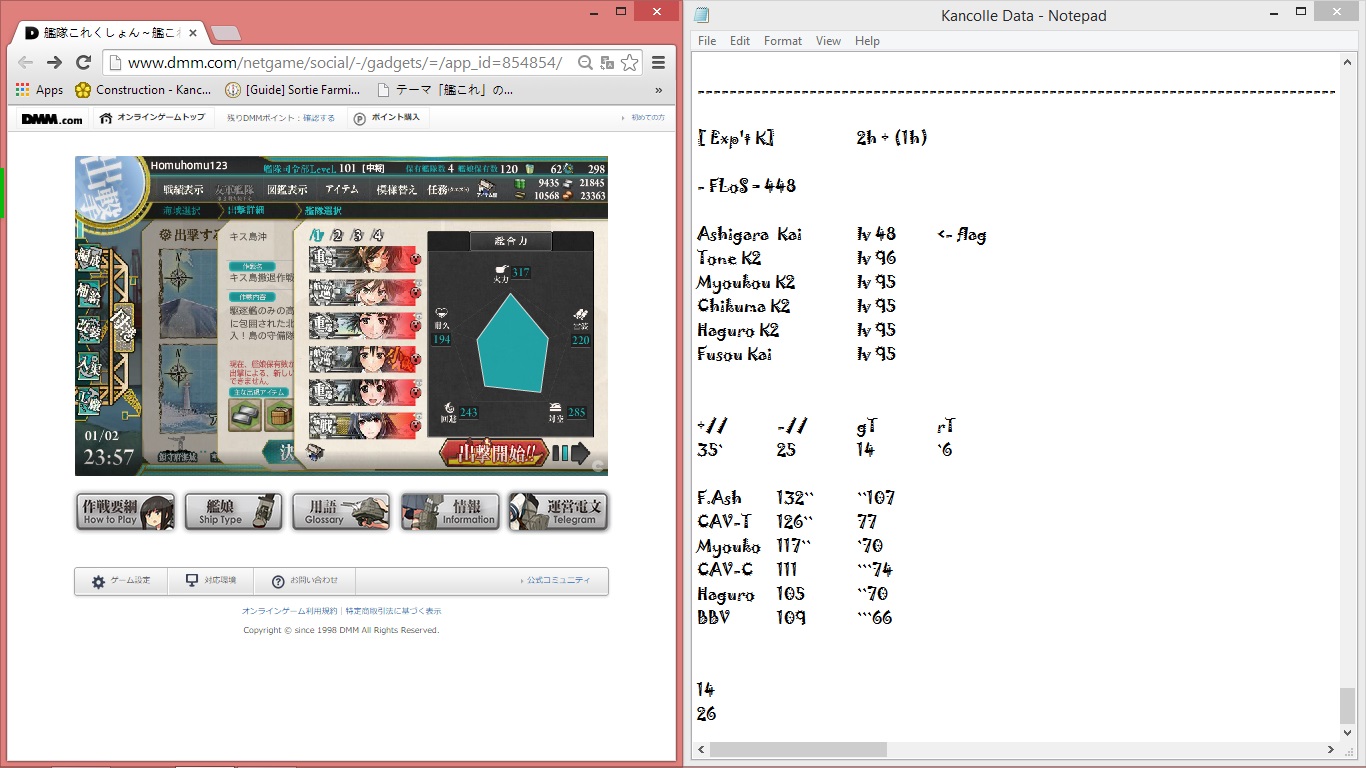This screenshot has width=1366, height=768.
Task: Click Notepad vertical scrollbar thumb
Action: point(1348,706)
